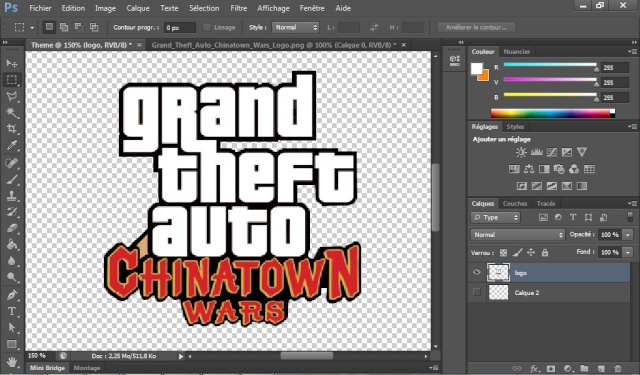Add a Levels adjustment layer
The width and height of the screenshot is (640, 375).
pyautogui.click(x=536, y=152)
